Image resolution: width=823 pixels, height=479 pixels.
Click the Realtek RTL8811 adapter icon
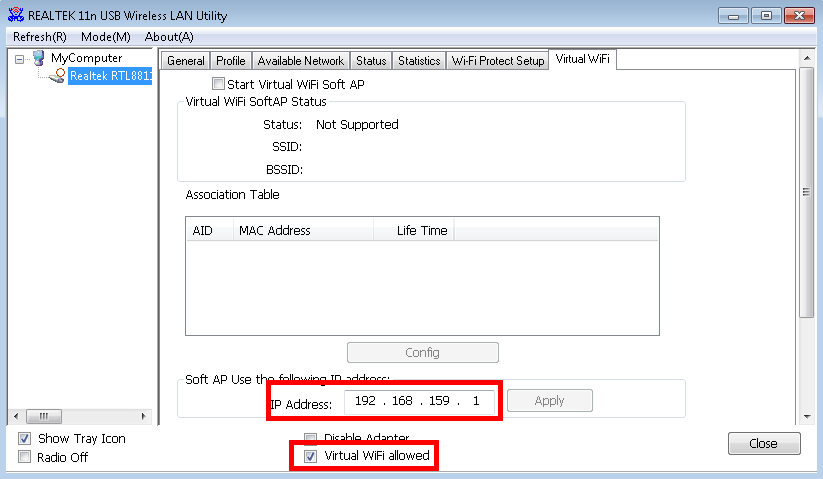tap(57, 76)
